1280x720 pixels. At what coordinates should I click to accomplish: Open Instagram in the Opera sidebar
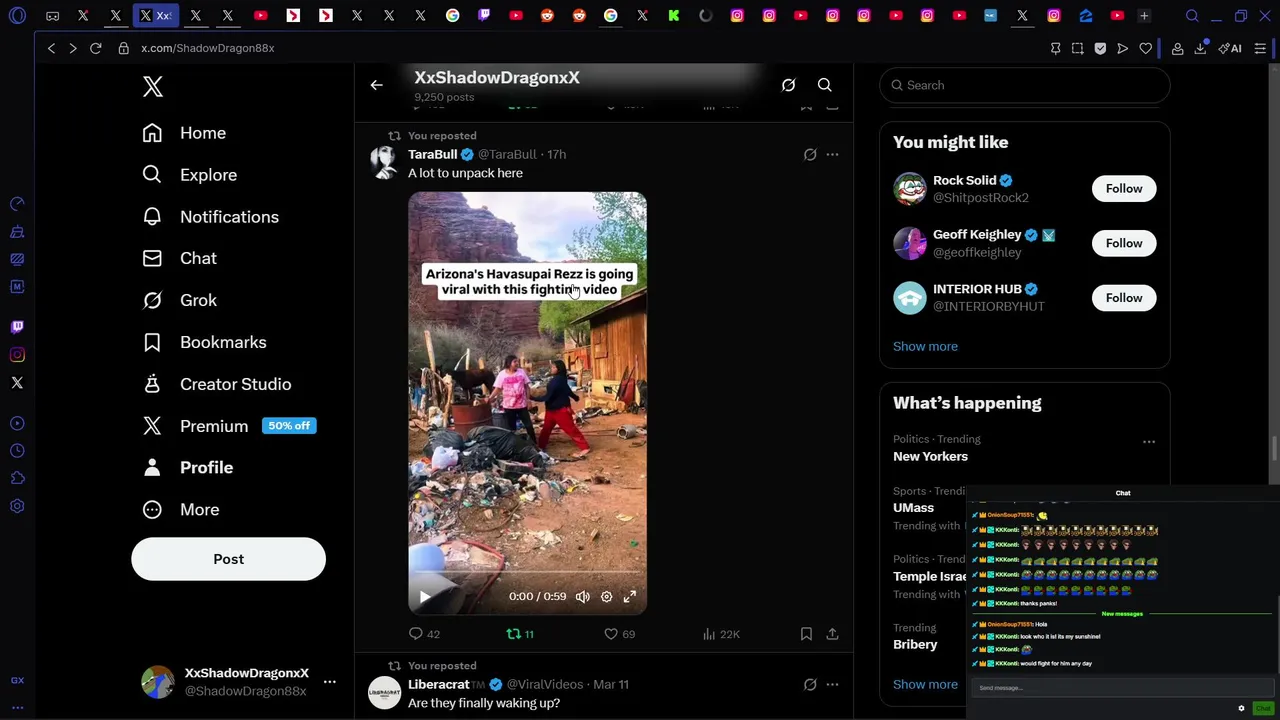[x=17, y=355]
